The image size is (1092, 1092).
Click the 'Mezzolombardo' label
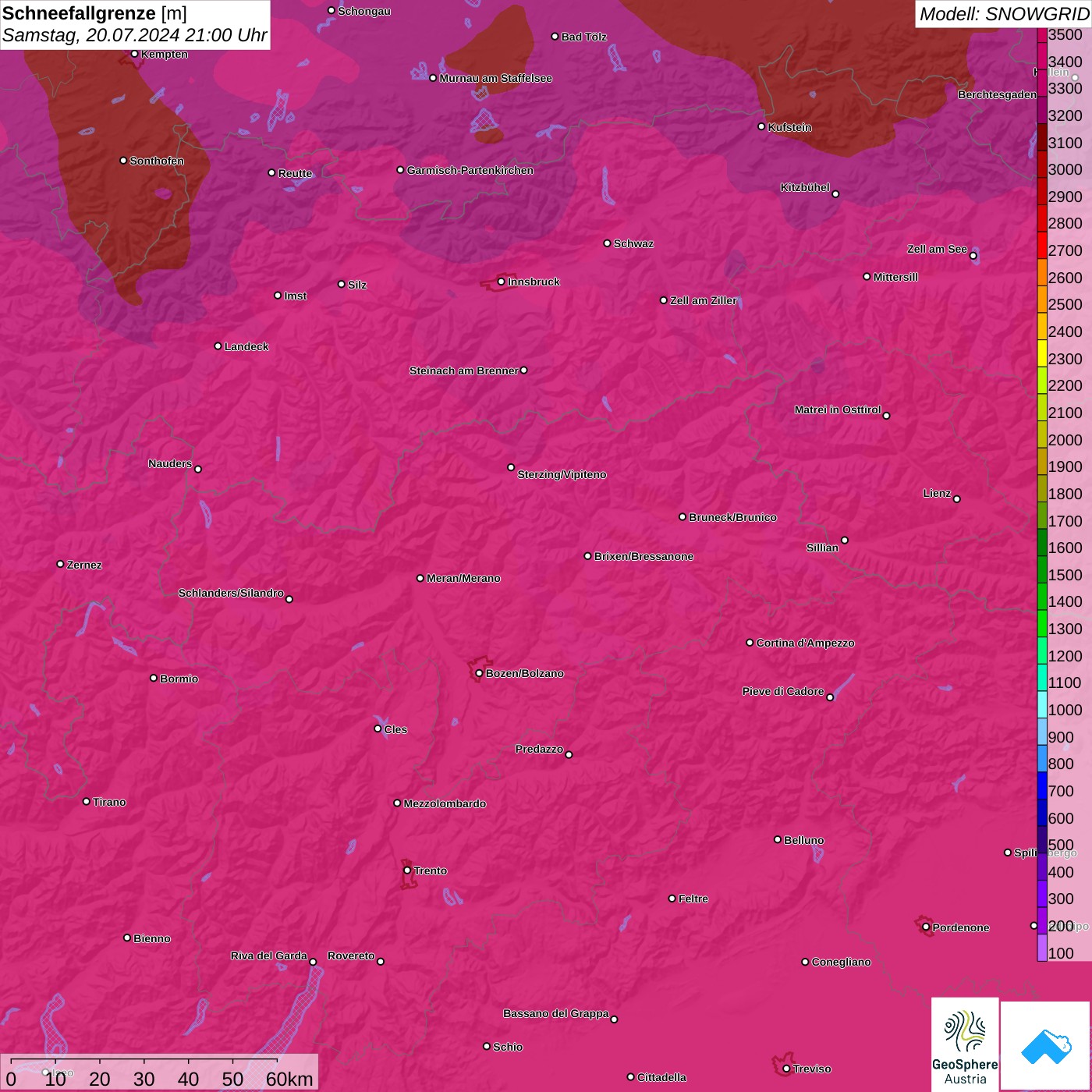pyautogui.click(x=445, y=803)
